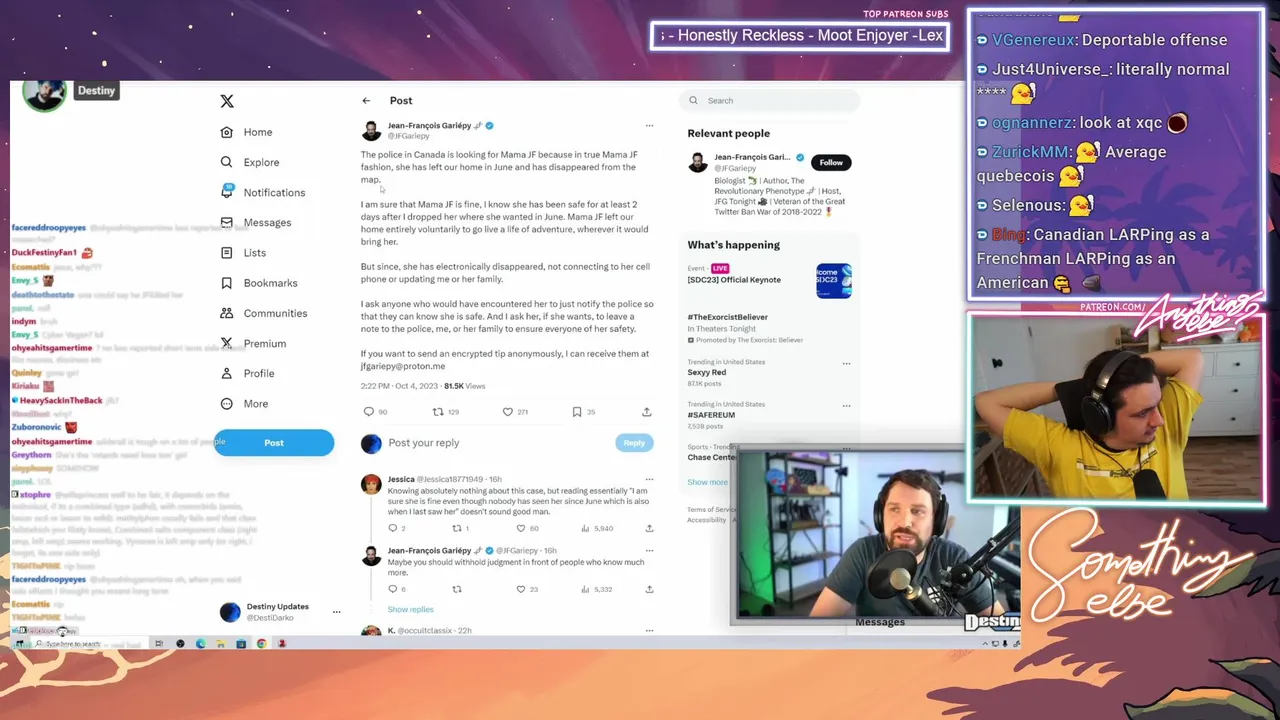Follow Jean-François Gariépy in Relevant people
Viewport: 1280px width, 720px height.
[831, 162]
